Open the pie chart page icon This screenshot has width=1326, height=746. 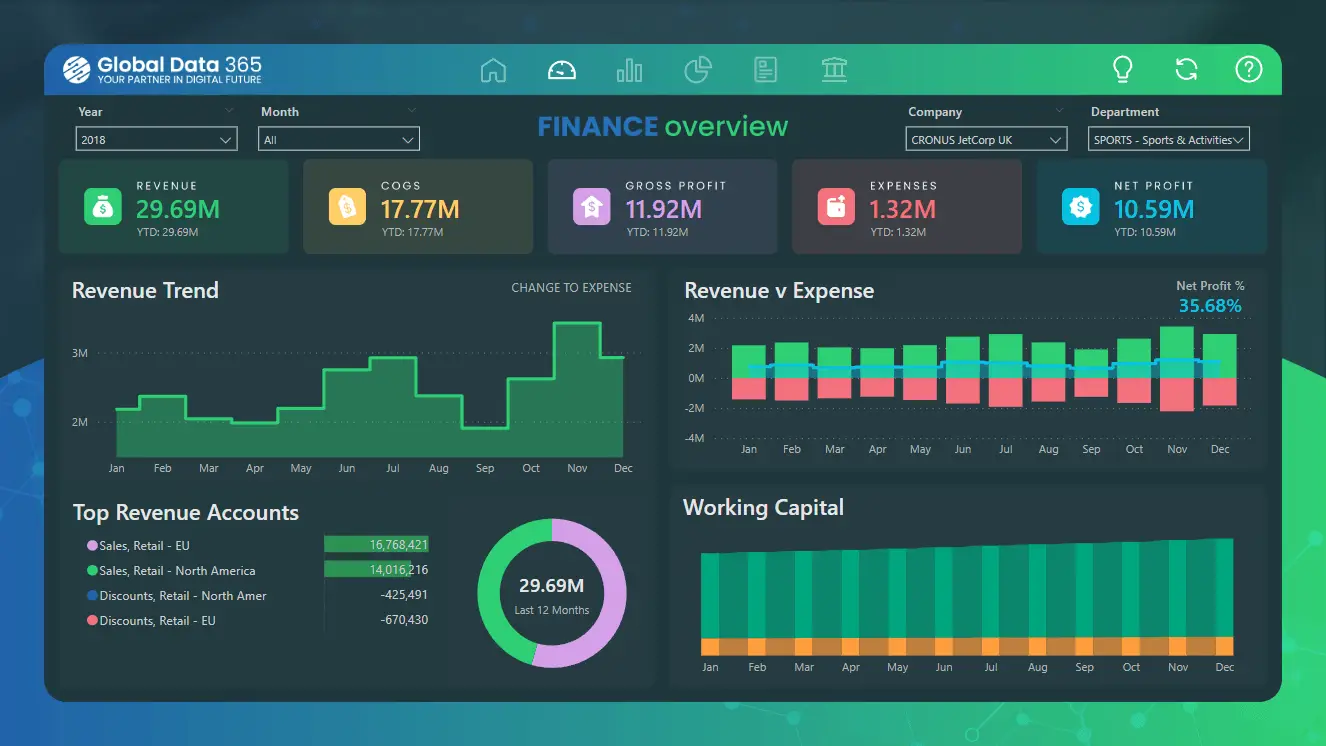[698, 70]
